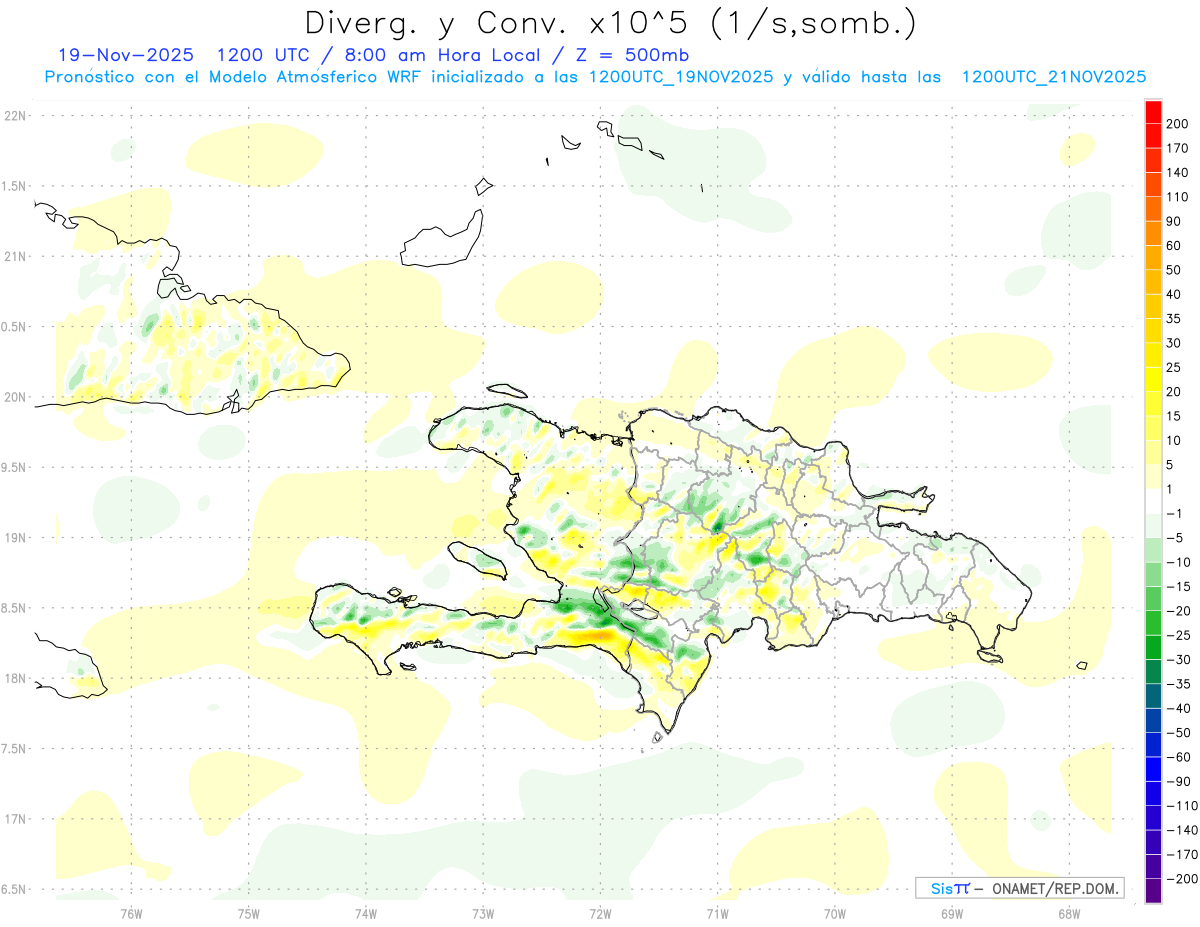Click the 18N latitude label
Image resolution: width=1200 pixels, height=927 pixels.
(x=14, y=678)
